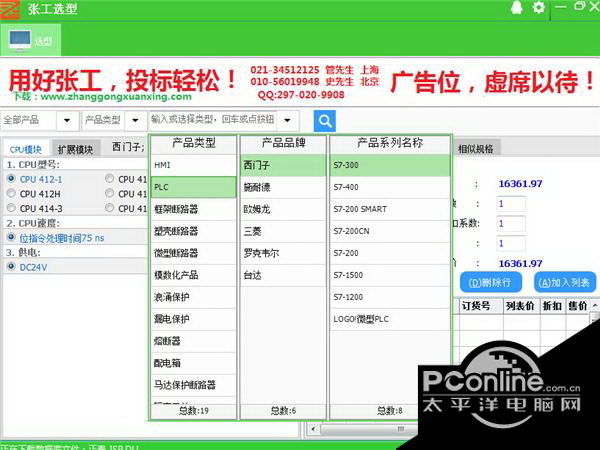This screenshot has width=600, height=450.
Task: Choose the S7-200 series row
Action: click(x=390, y=253)
